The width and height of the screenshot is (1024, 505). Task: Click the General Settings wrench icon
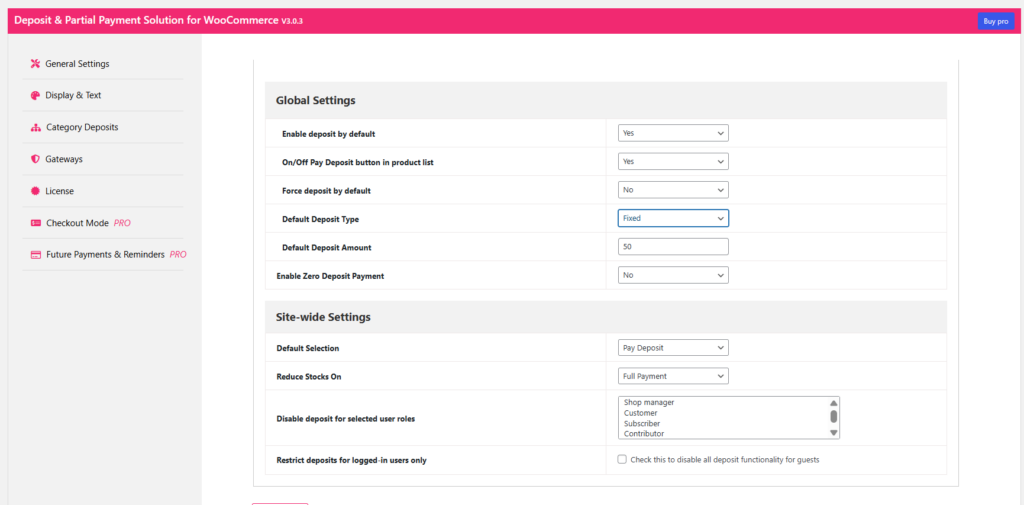tap(35, 64)
